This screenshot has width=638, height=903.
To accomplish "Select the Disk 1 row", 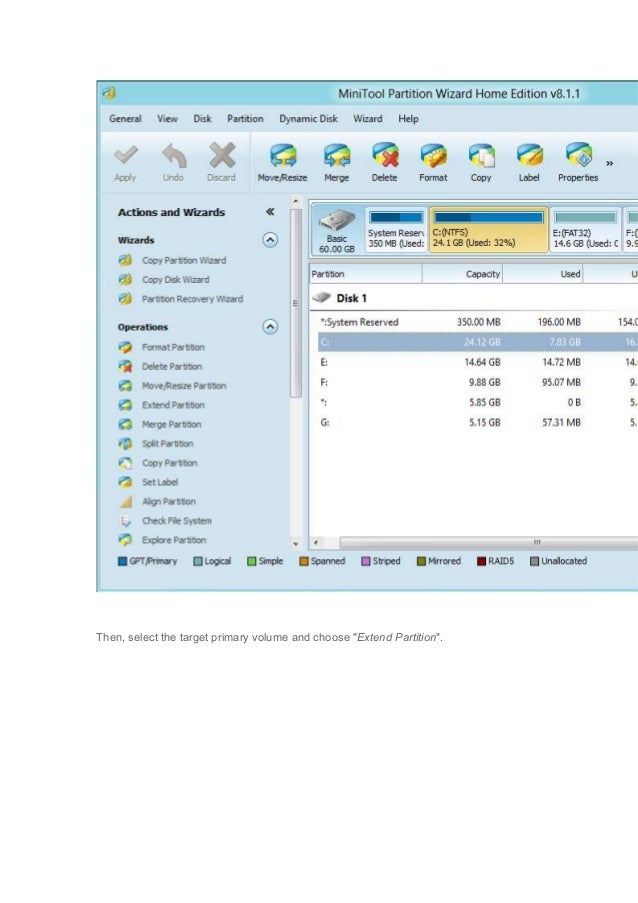I will pos(473,298).
